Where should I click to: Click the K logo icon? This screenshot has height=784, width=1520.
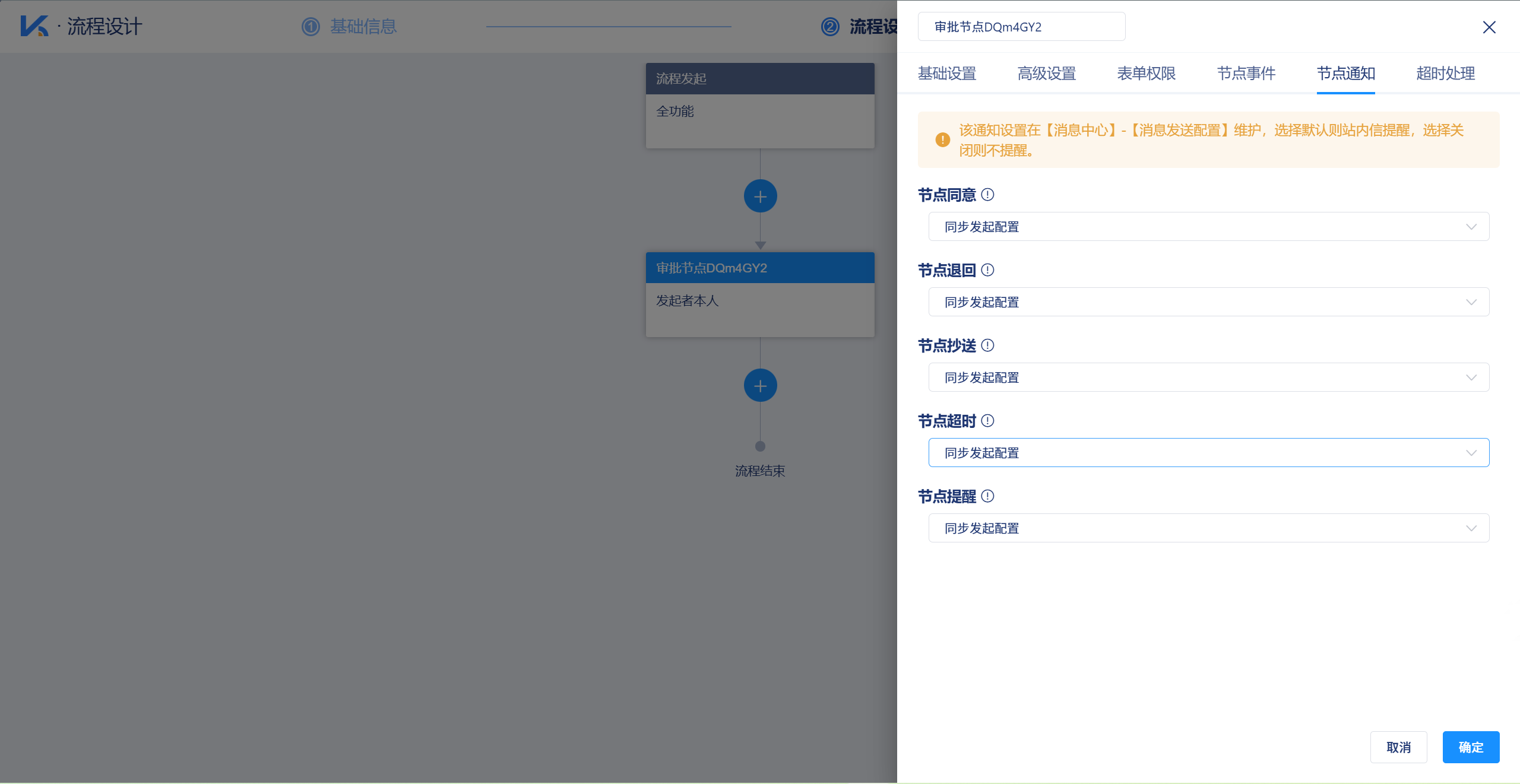tap(34, 26)
